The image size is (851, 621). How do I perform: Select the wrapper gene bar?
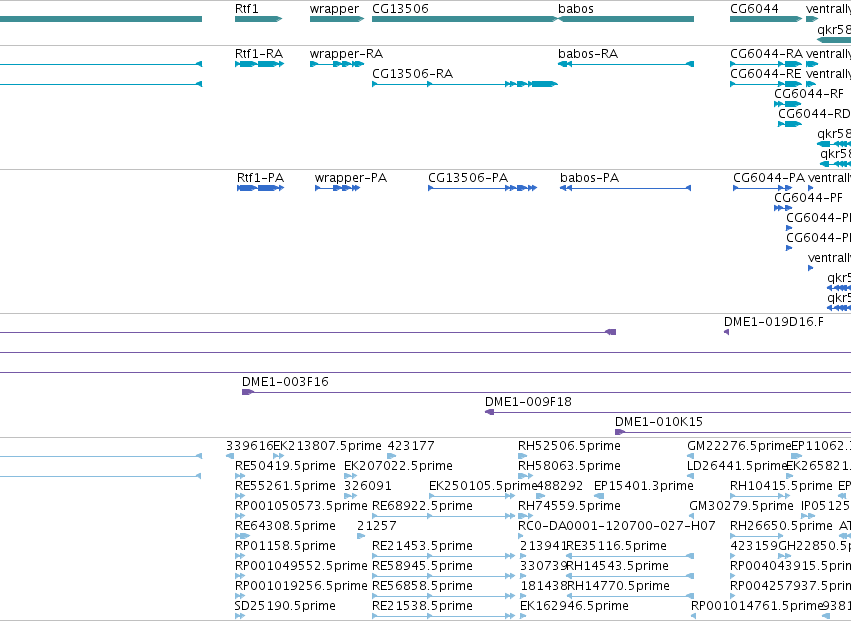pos(336,19)
